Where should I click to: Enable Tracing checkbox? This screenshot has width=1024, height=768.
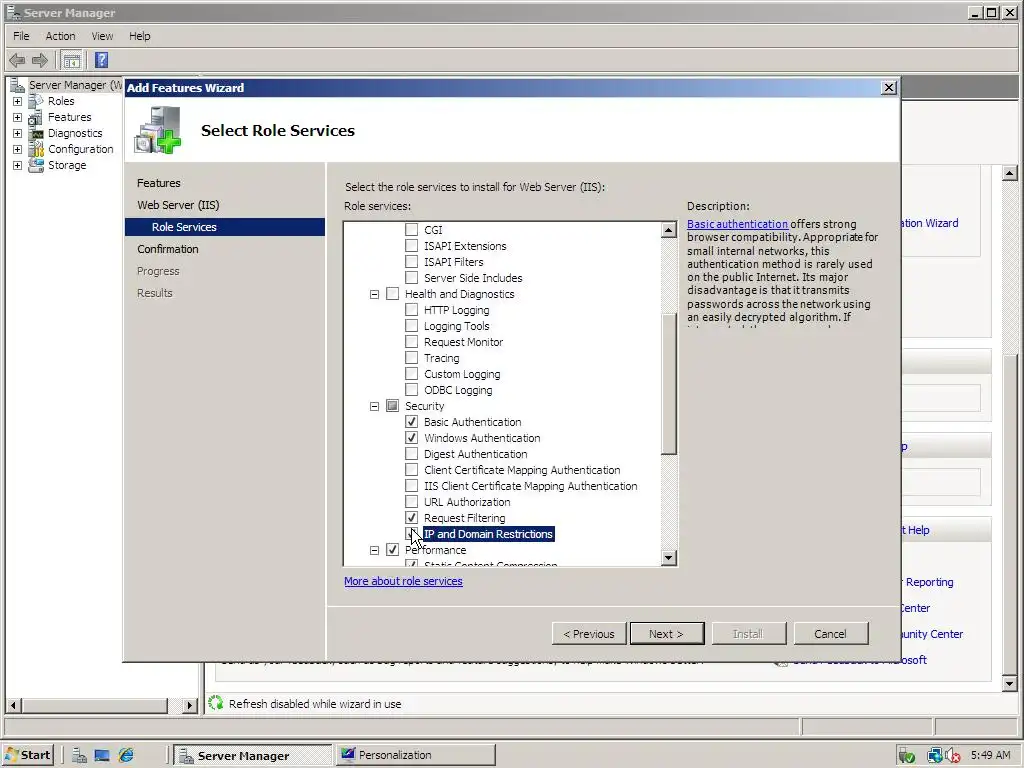411,358
